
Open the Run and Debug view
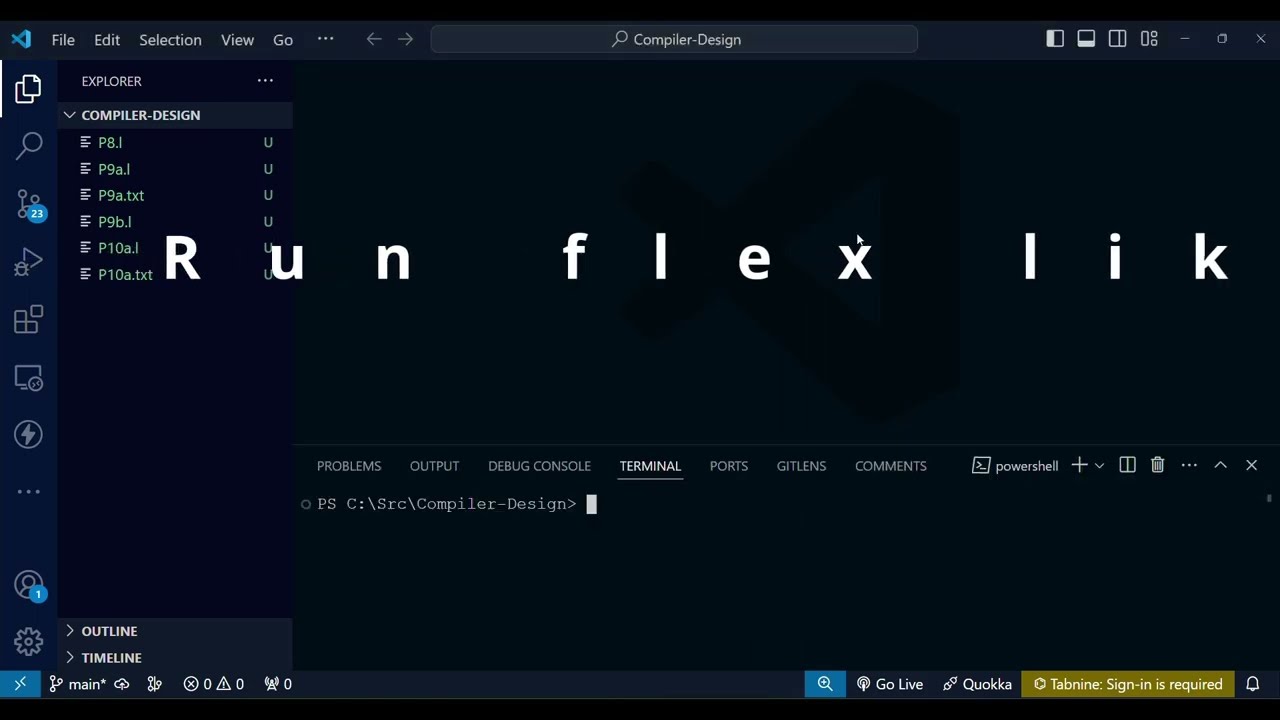point(28,262)
